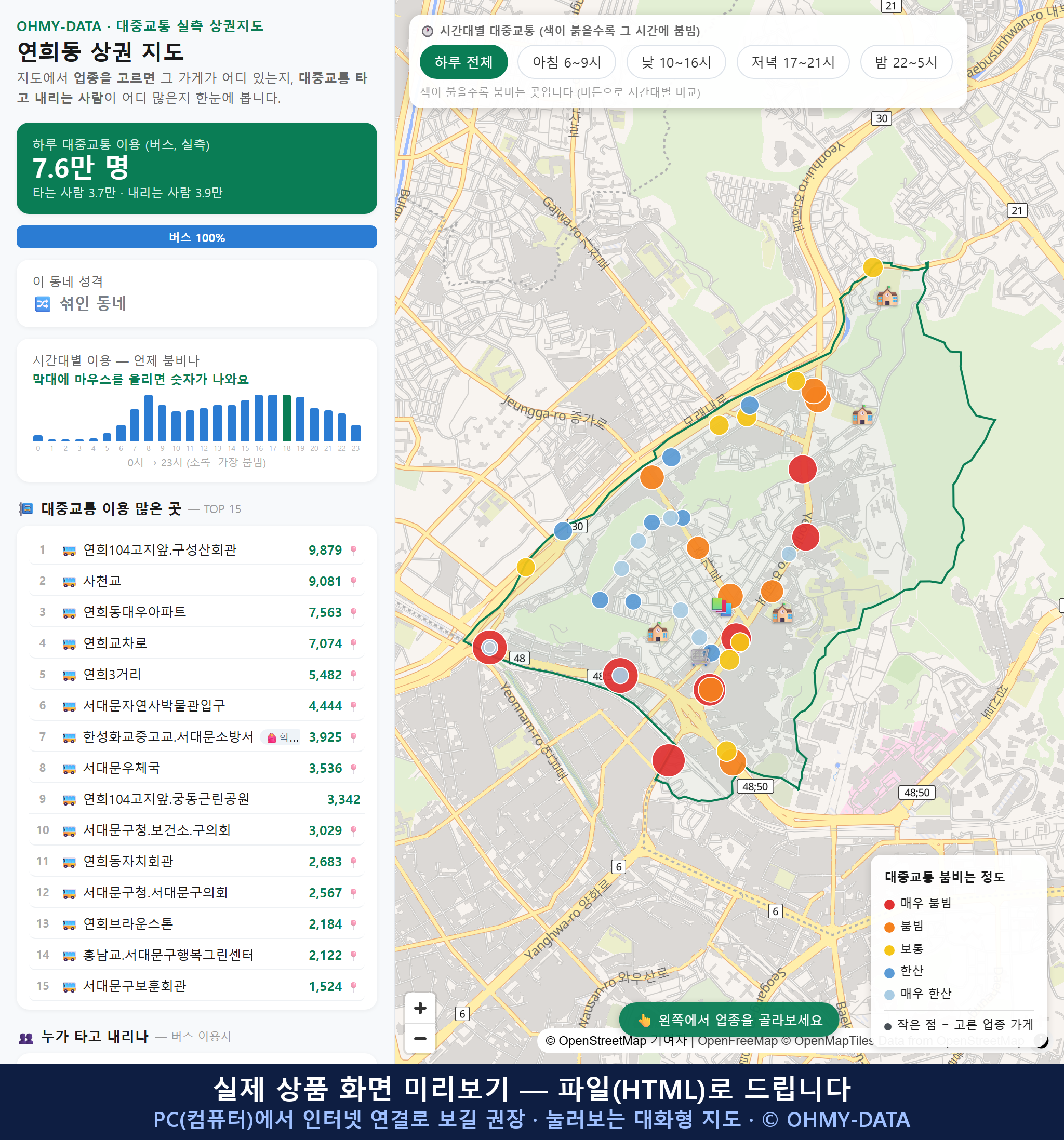Click the bus stop icon before 대중교통 이용 많은 곳

[x=26, y=508]
